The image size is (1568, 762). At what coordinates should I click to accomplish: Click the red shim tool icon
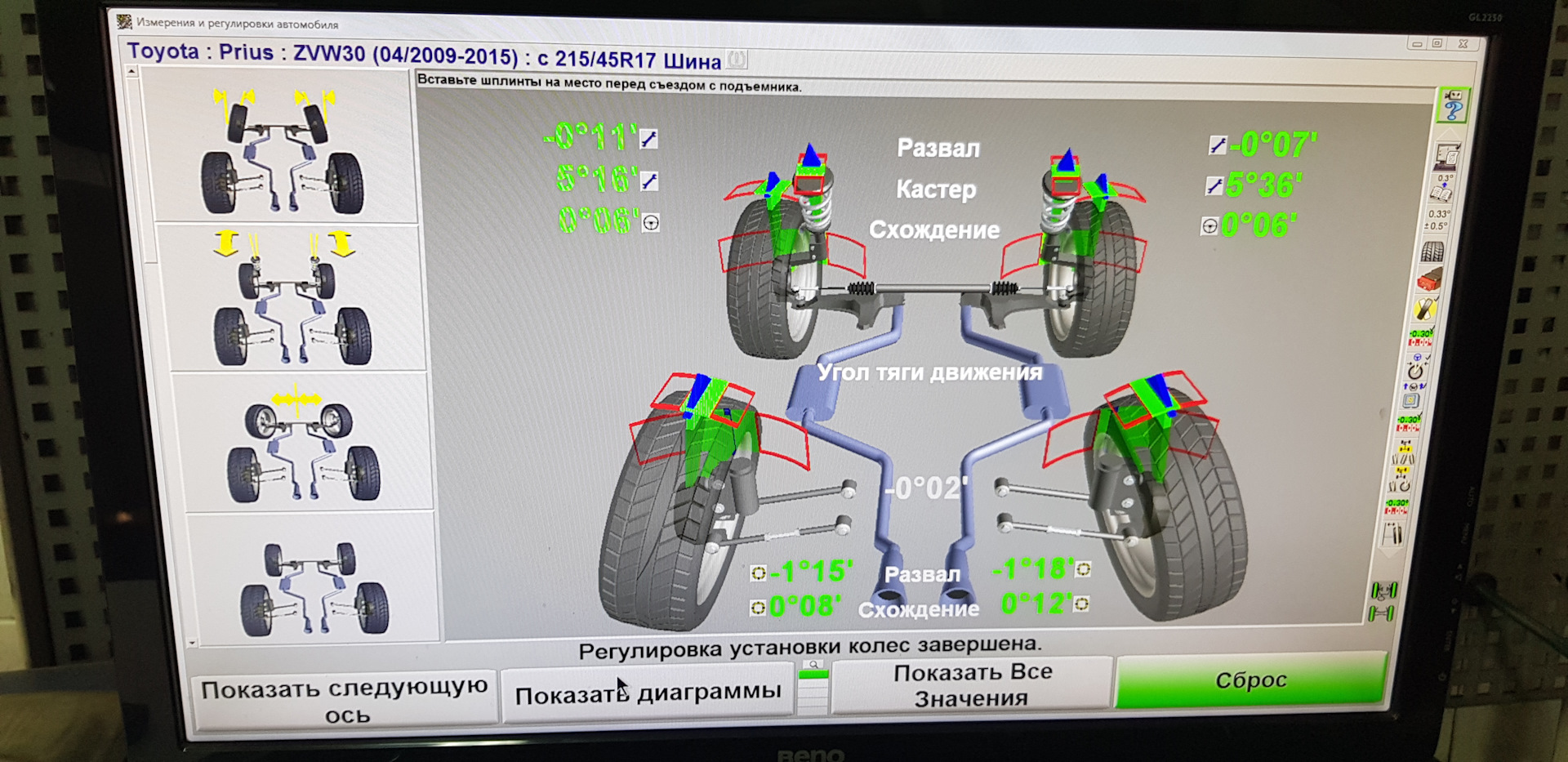pyautogui.click(x=1428, y=279)
